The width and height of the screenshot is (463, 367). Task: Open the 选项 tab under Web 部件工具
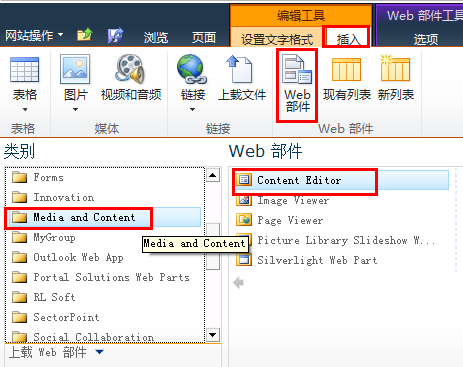click(426, 39)
